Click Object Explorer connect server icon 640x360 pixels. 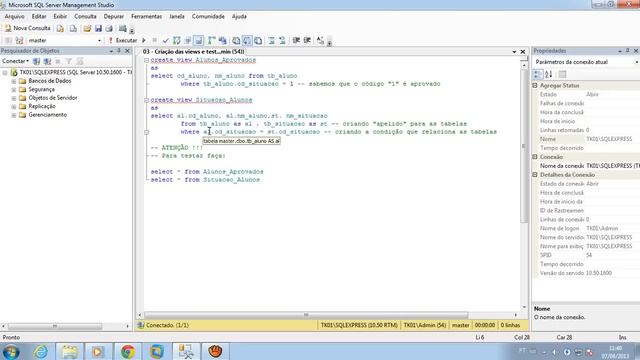(x=36, y=61)
